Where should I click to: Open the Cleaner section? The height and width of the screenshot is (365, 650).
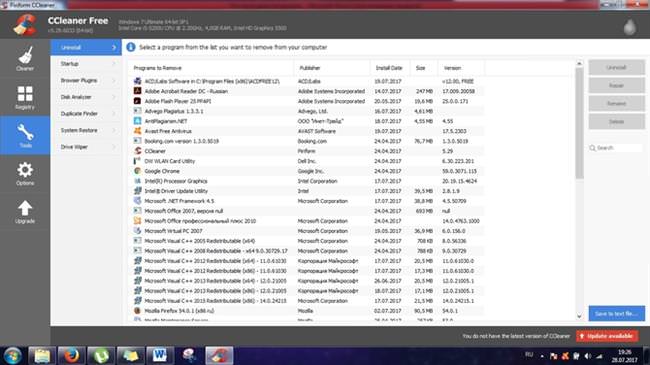tap(25, 58)
